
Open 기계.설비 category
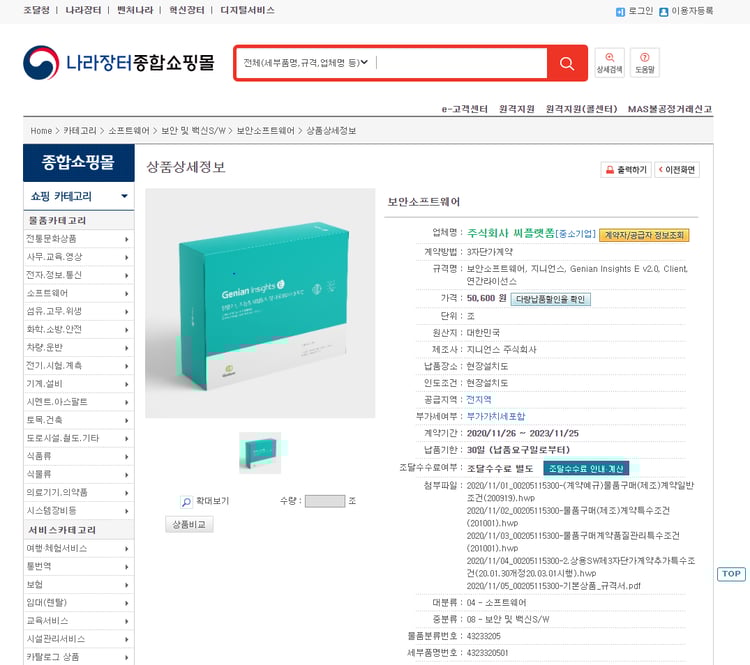coord(78,384)
